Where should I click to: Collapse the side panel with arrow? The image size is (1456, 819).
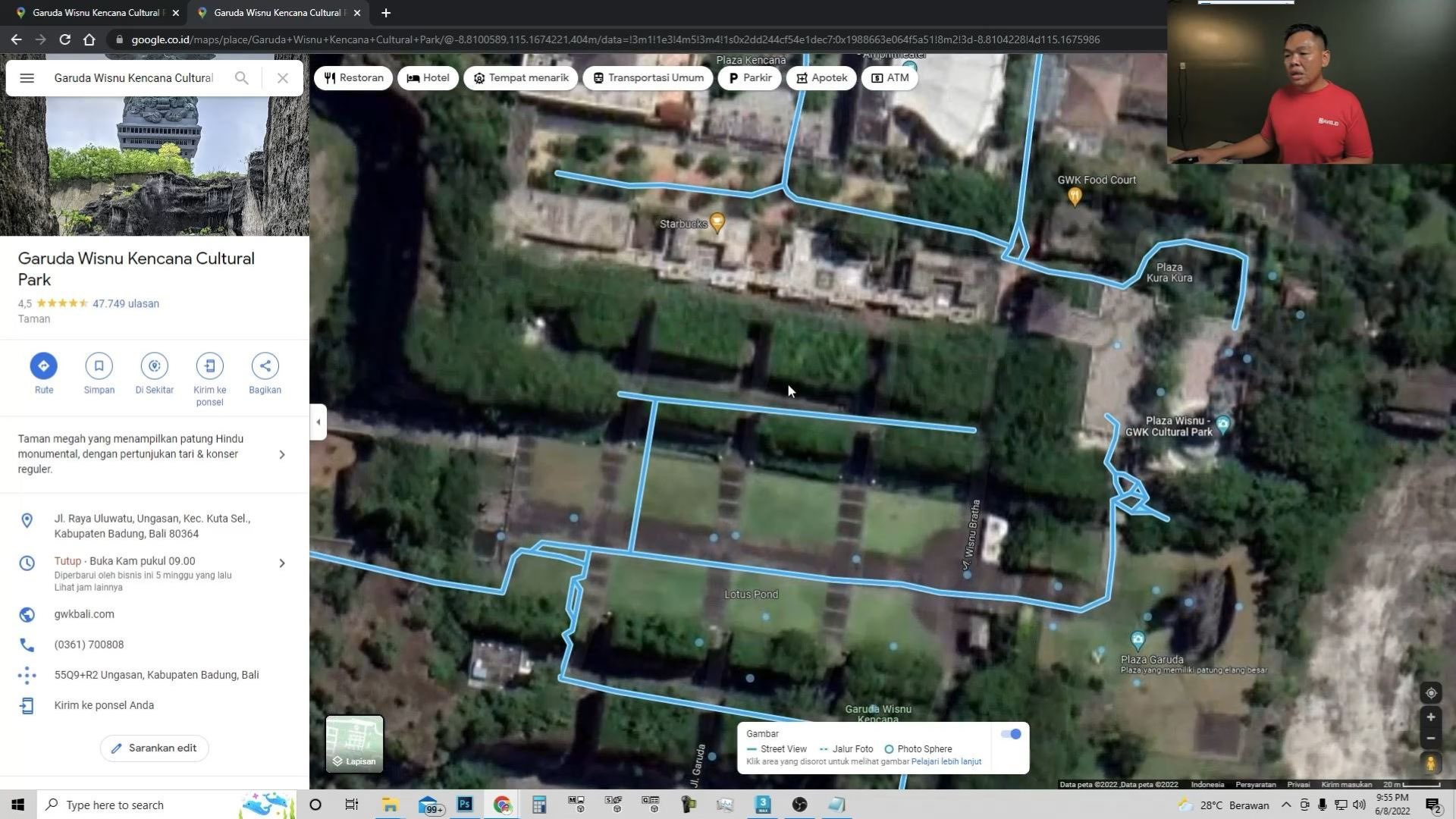click(x=318, y=422)
